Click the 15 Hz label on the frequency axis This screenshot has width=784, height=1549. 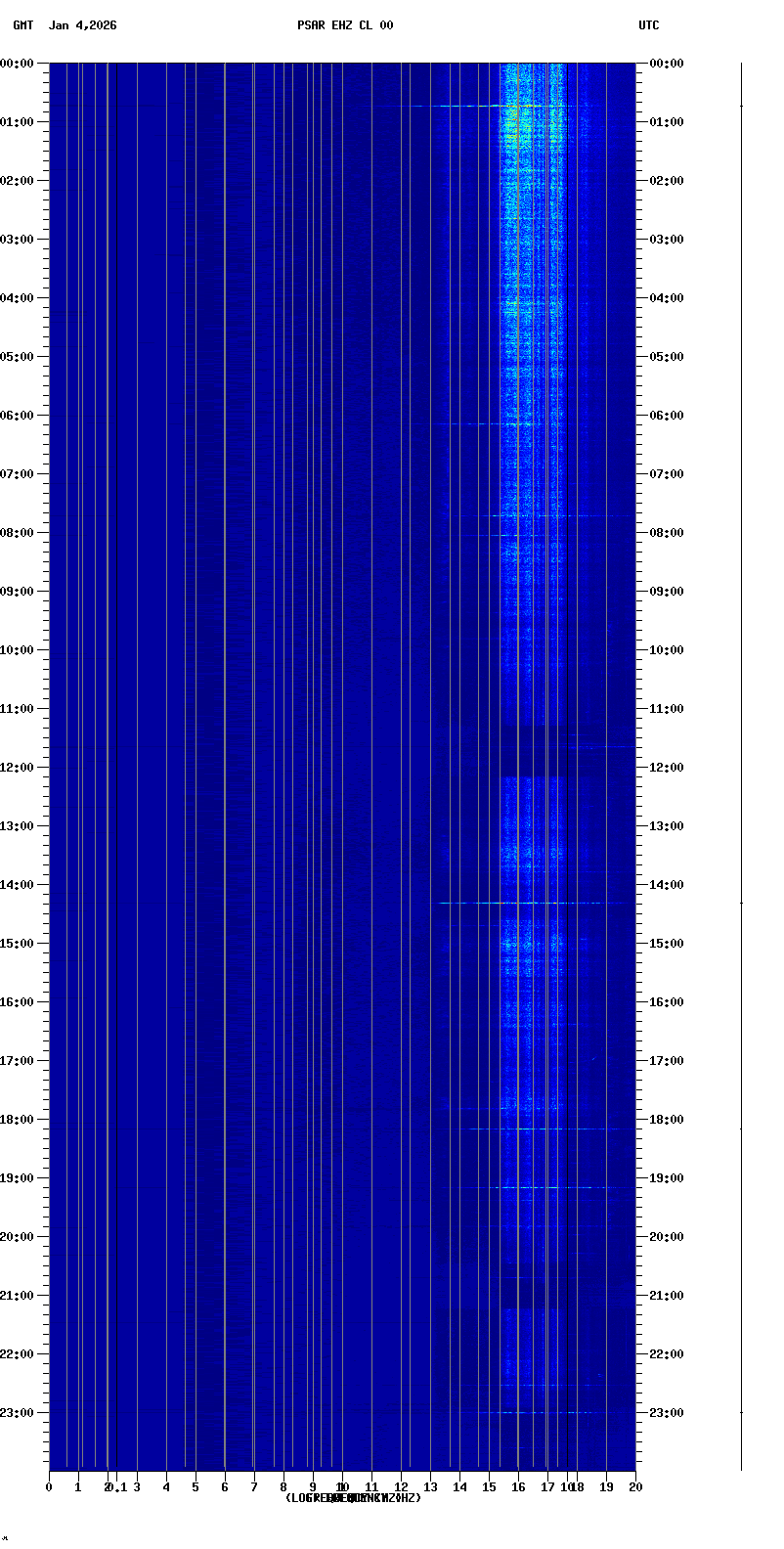[489, 1487]
